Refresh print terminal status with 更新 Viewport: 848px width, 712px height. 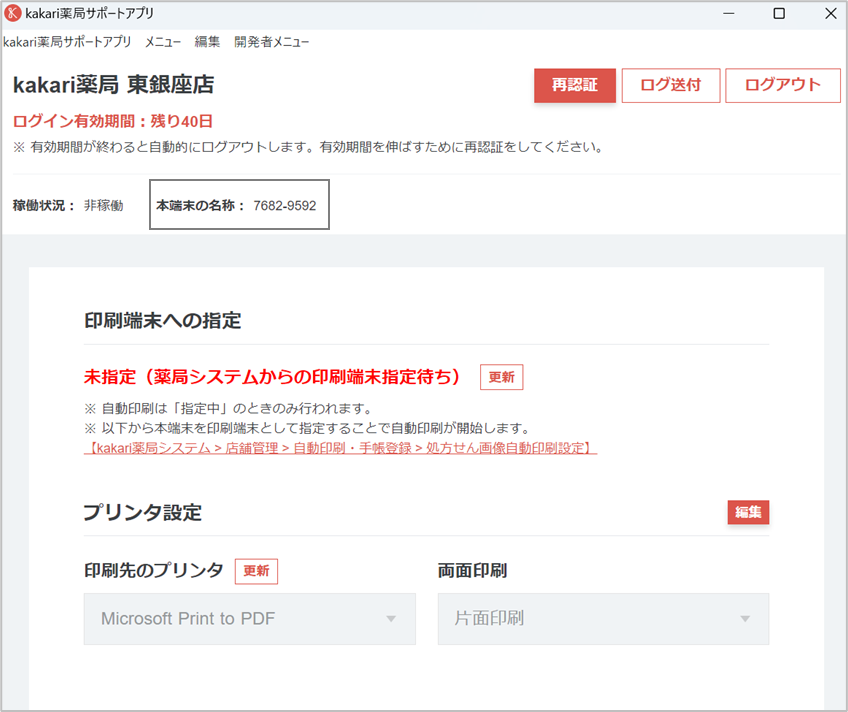(501, 377)
